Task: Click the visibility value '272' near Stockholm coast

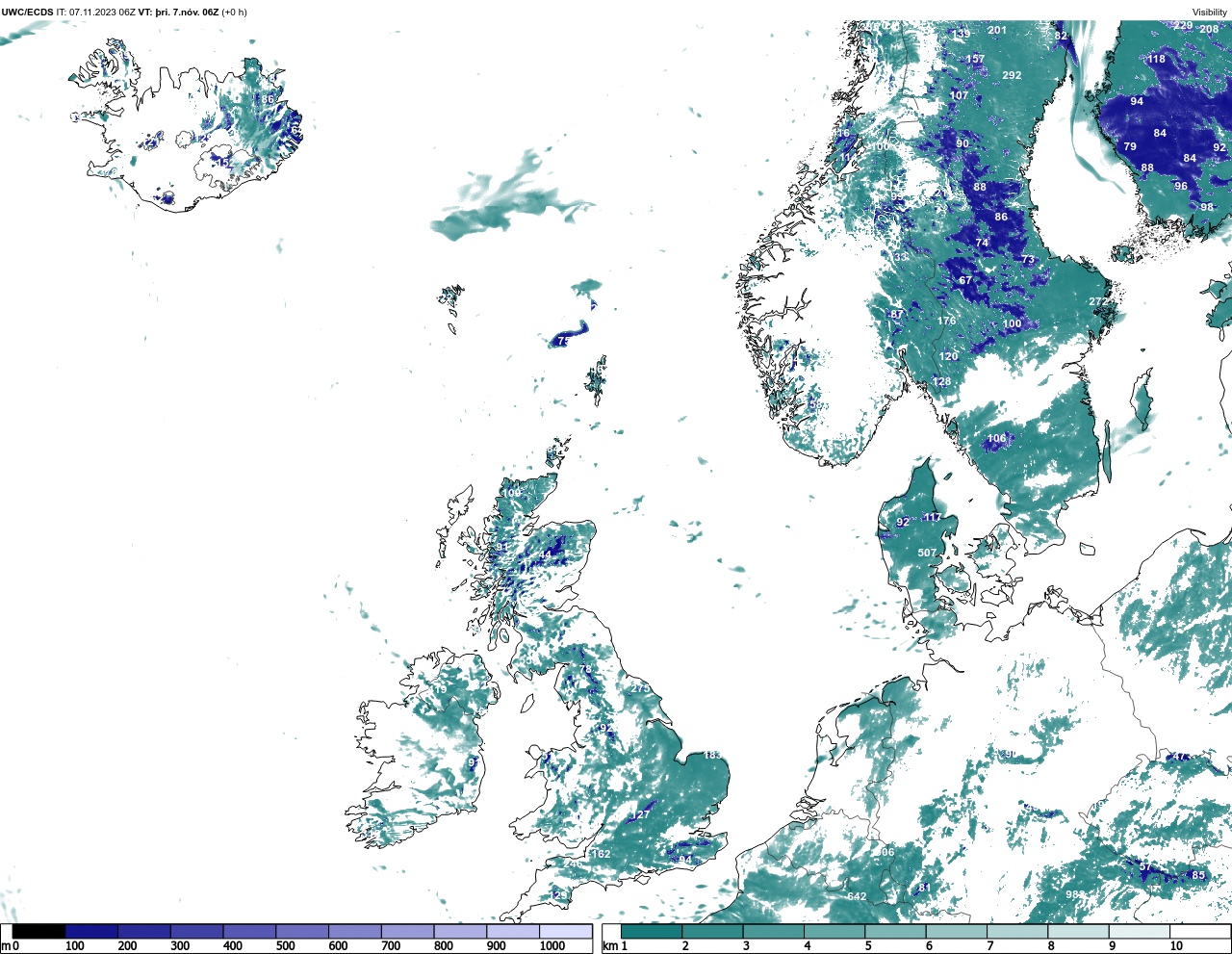Action: pos(1098,301)
